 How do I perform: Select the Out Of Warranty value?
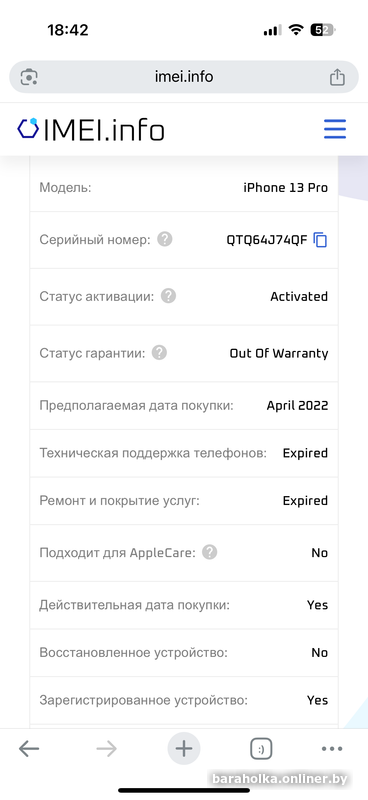tap(279, 353)
